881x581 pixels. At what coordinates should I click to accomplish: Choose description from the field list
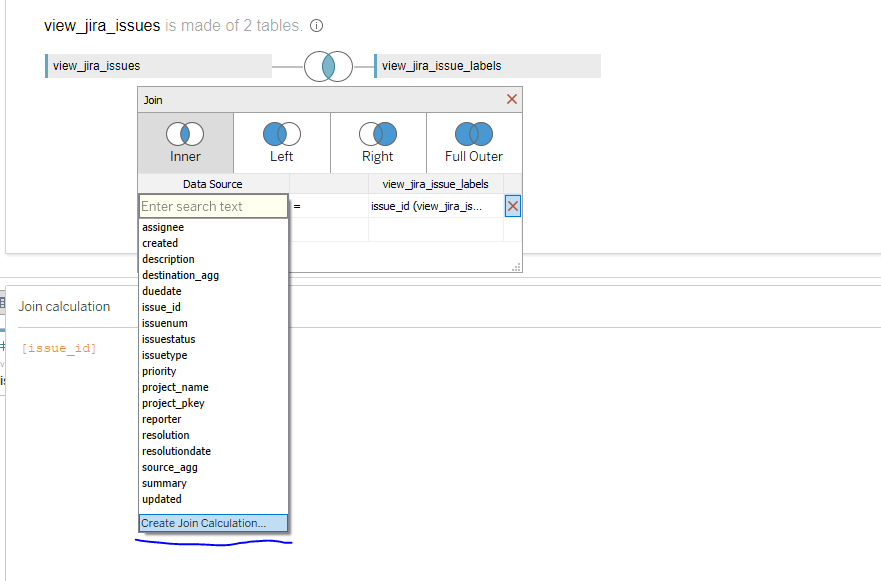click(x=213, y=259)
